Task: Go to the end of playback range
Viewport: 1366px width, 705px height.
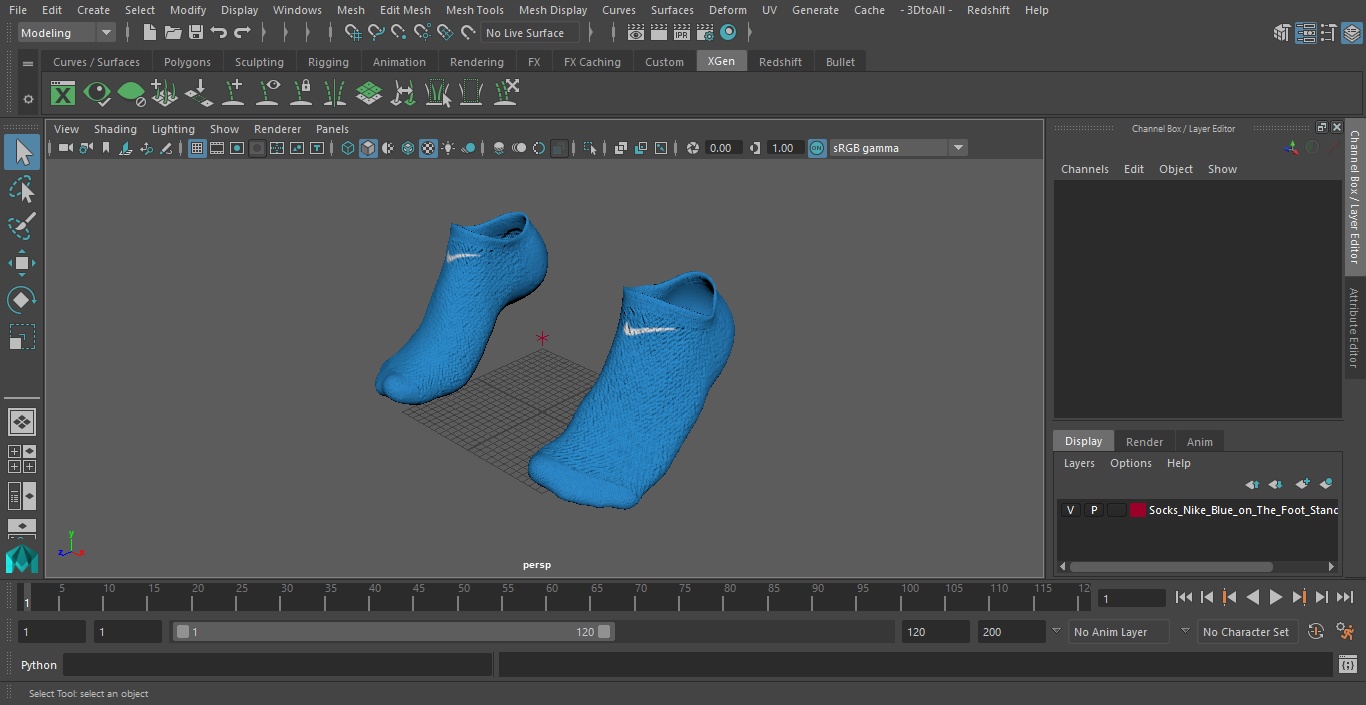Action: 1345,597
